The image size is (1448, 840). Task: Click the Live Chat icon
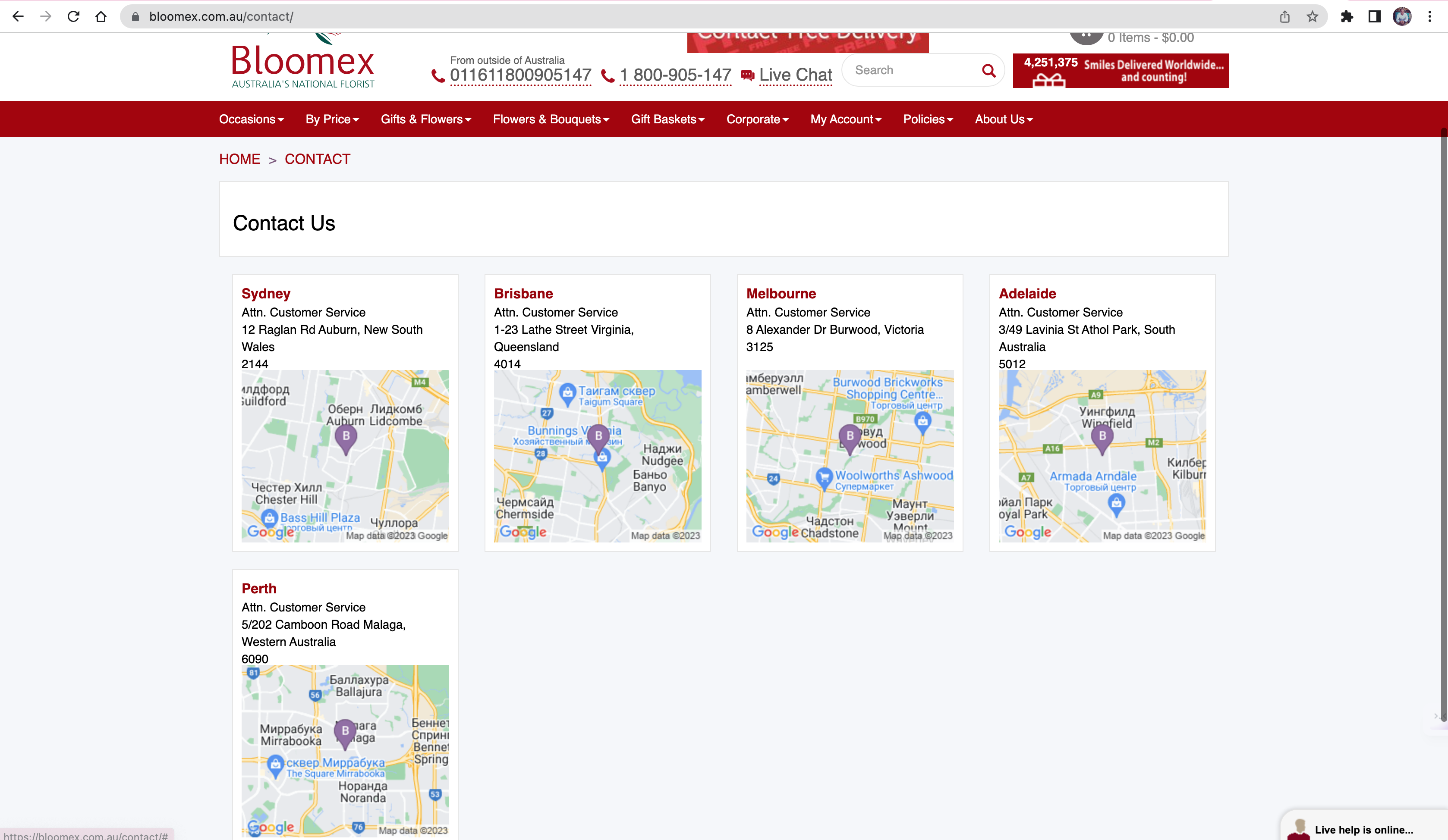(x=748, y=75)
